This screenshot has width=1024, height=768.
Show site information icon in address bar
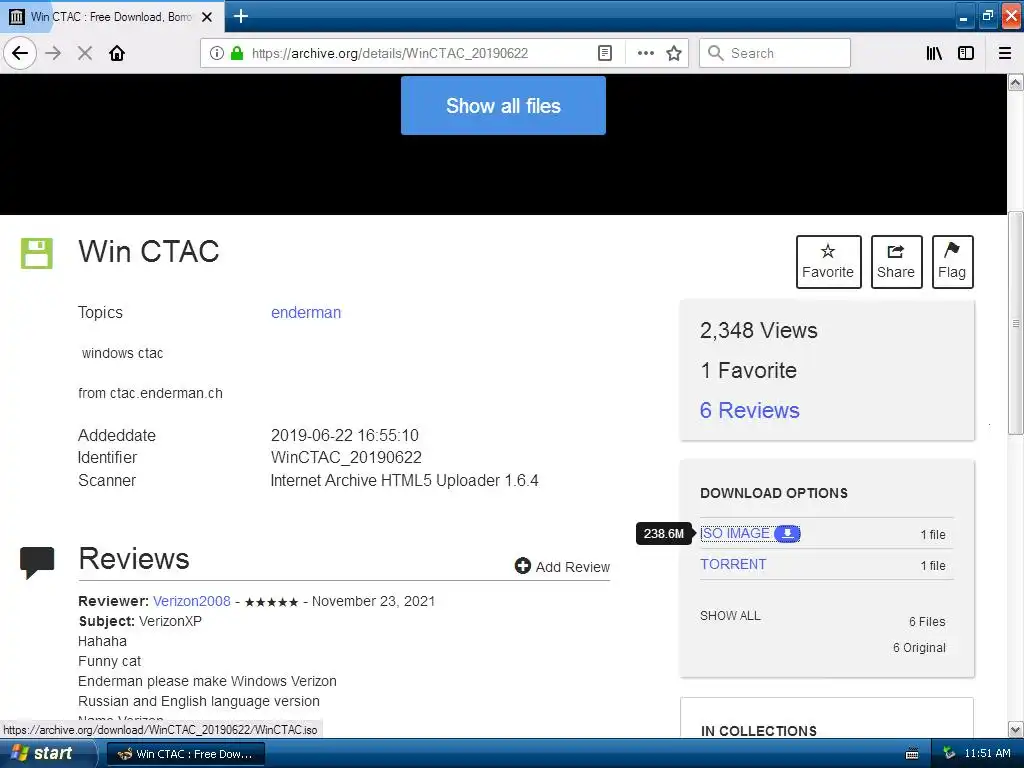(217, 53)
